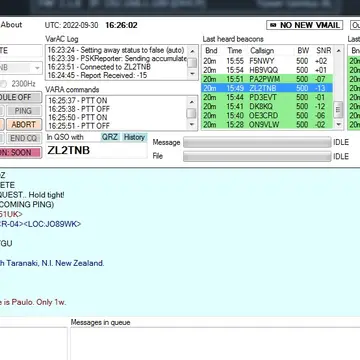Click scroll down arrow in VarAC Log
The width and height of the screenshot is (360, 360).
tap(192, 75)
